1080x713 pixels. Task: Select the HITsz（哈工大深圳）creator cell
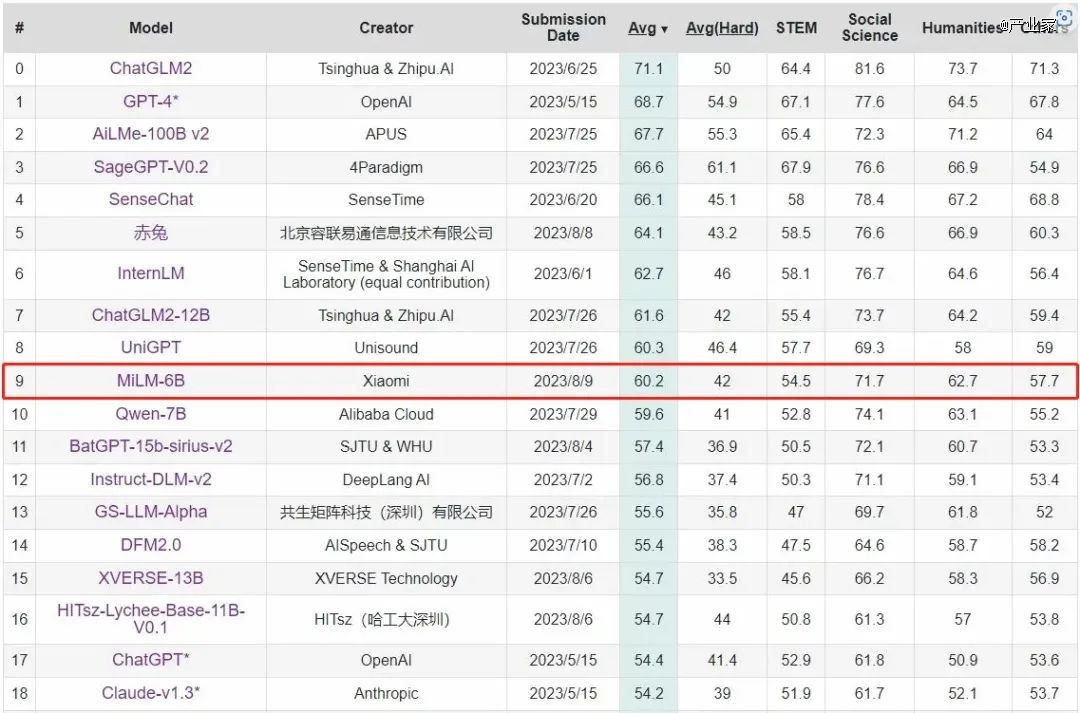point(386,619)
